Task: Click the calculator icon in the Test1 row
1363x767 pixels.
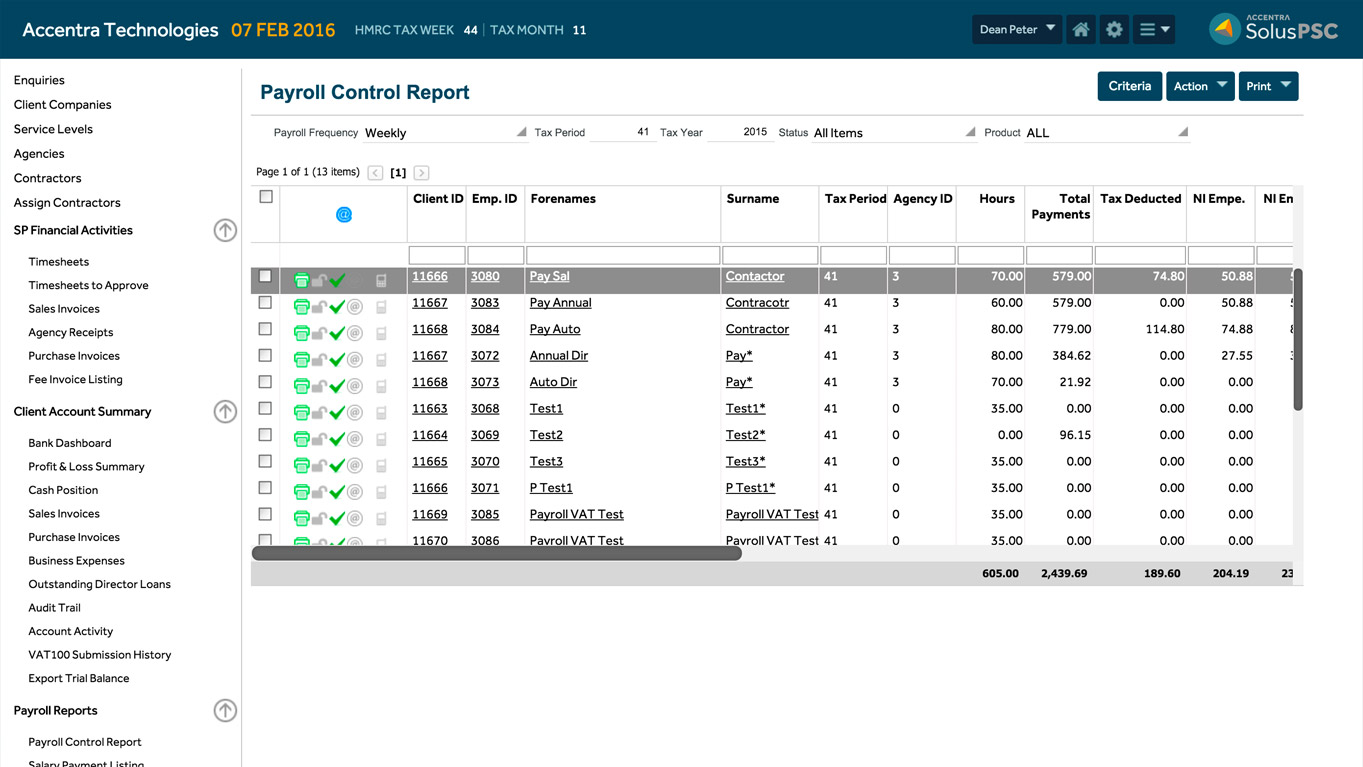Action: pos(381,413)
